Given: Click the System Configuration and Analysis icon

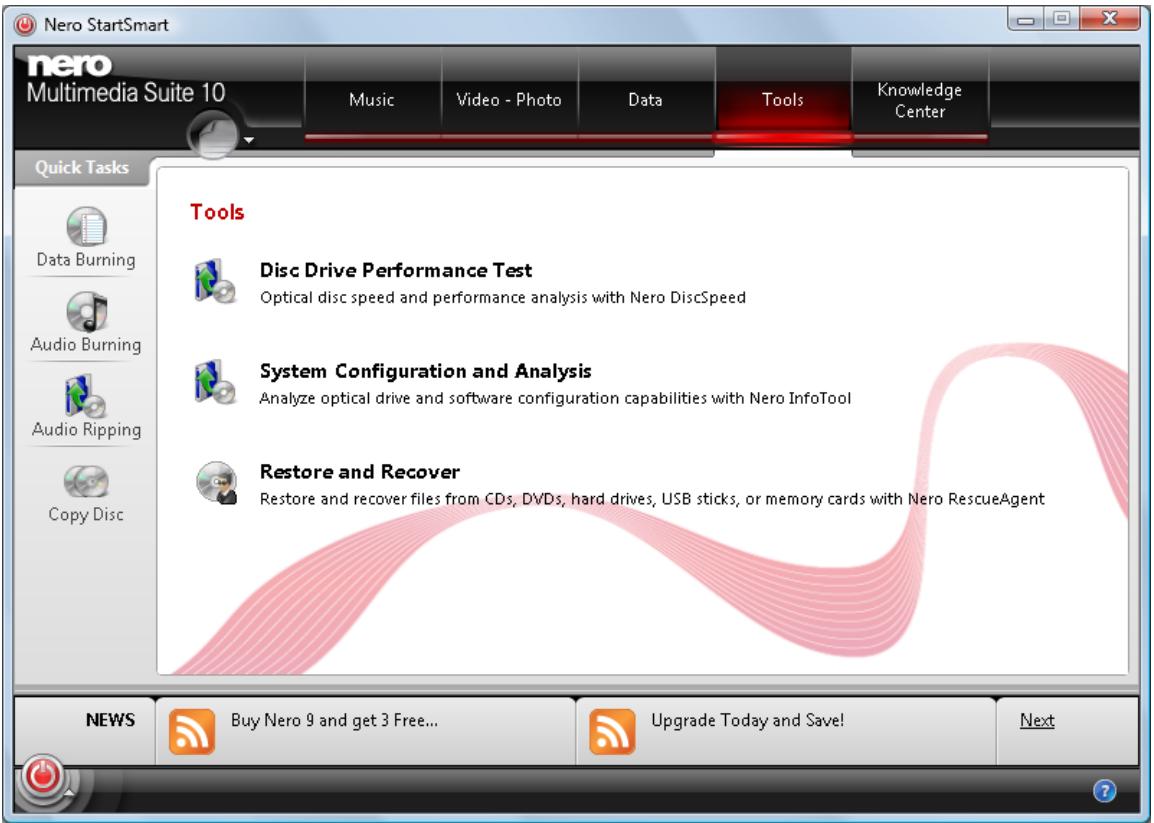Looking at the screenshot, I should point(215,382).
